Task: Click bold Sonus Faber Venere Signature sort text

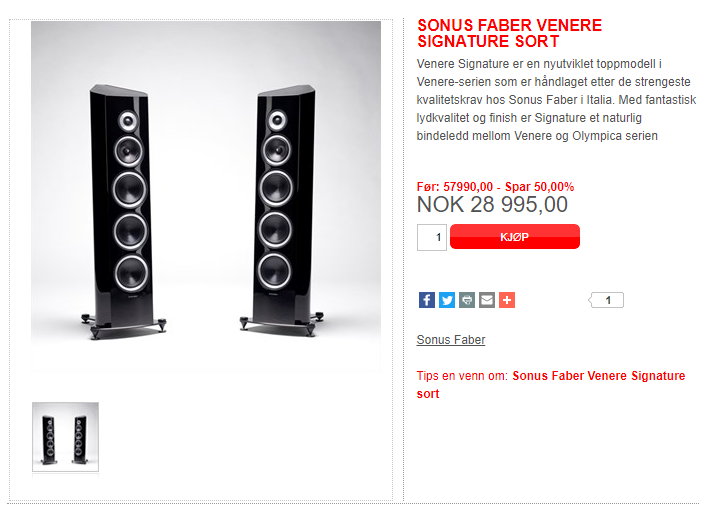Action: [551, 385]
